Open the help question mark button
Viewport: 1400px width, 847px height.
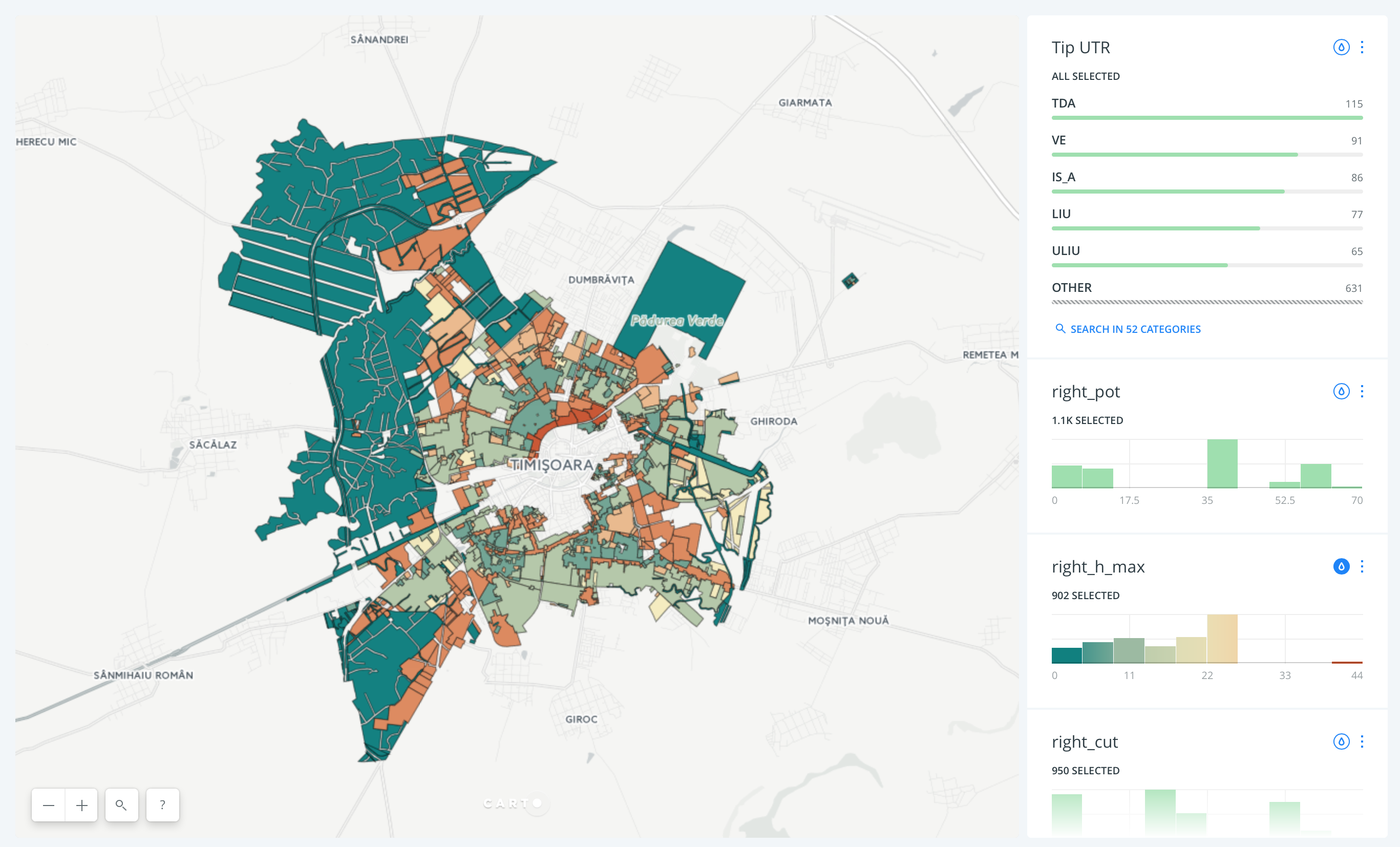coord(162,805)
